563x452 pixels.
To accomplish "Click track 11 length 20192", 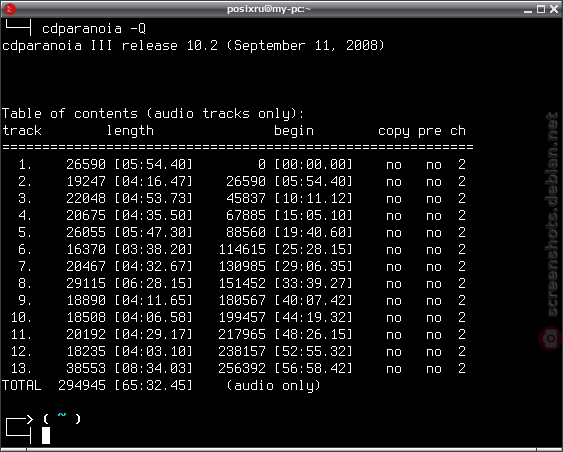I will coord(86,334).
